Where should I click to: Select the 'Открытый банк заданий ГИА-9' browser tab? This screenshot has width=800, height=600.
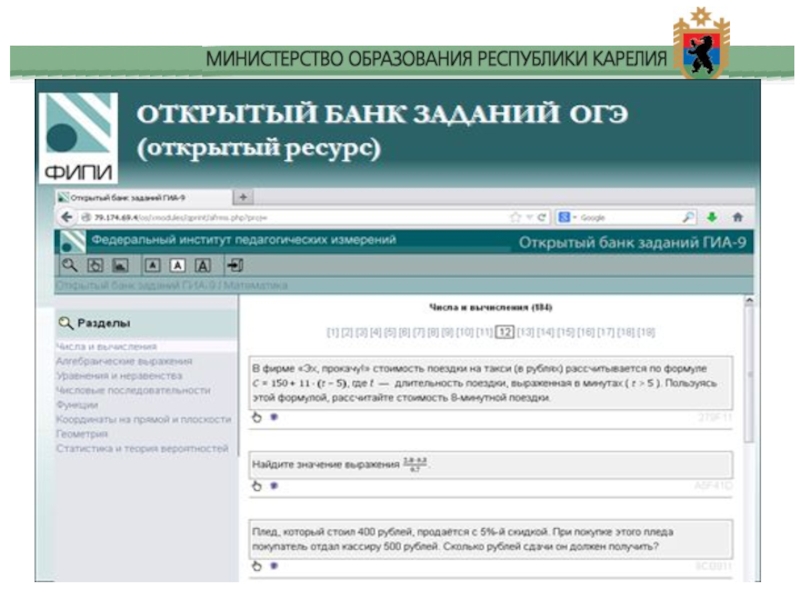click(x=143, y=197)
